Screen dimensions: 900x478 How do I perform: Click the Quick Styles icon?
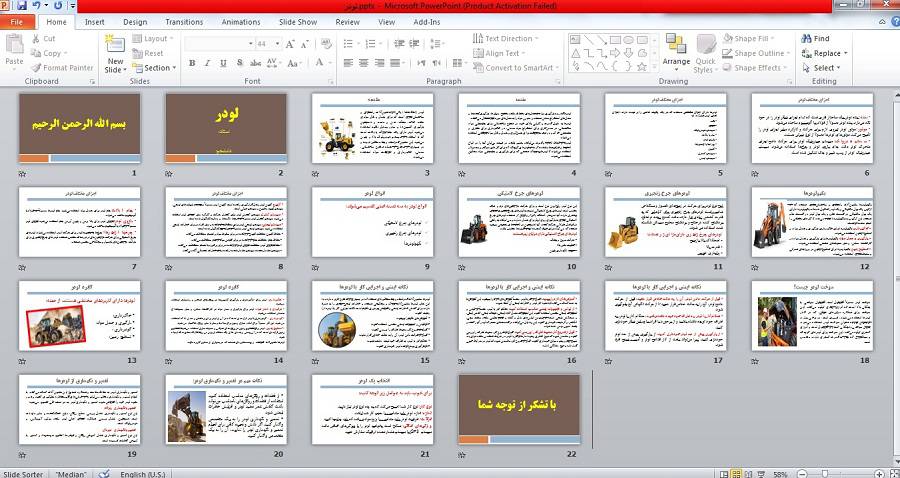coord(705,45)
